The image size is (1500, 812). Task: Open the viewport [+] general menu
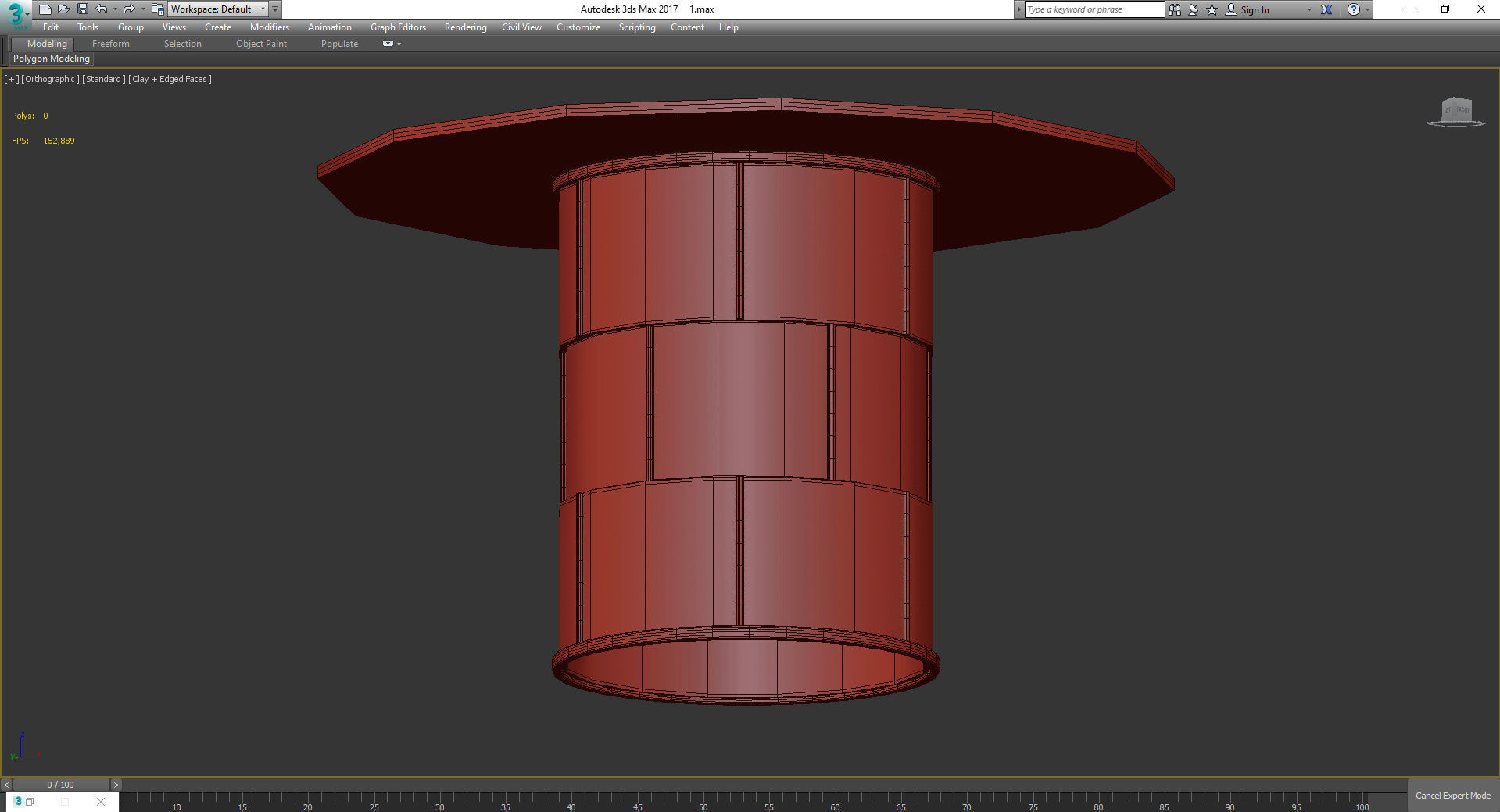pos(11,79)
